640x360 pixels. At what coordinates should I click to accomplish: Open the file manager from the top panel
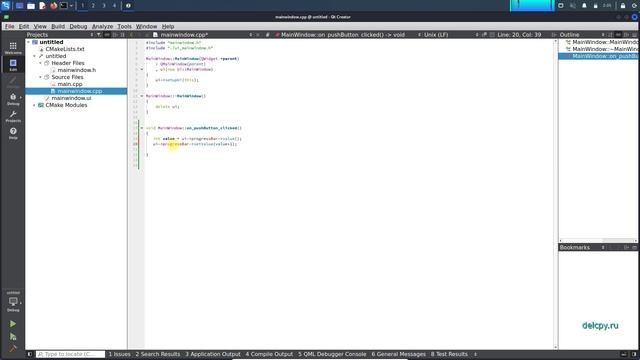[31, 6]
